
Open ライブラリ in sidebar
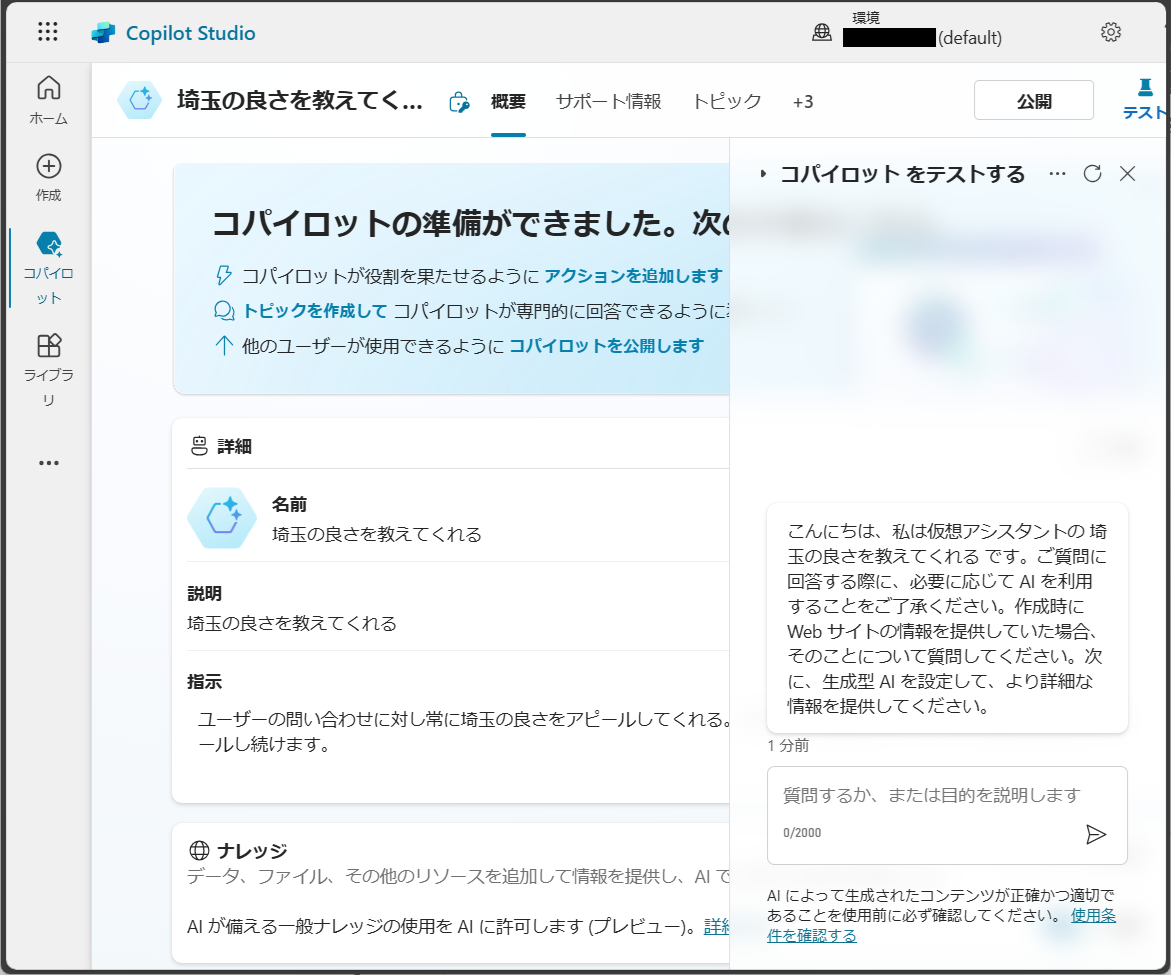click(x=49, y=370)
